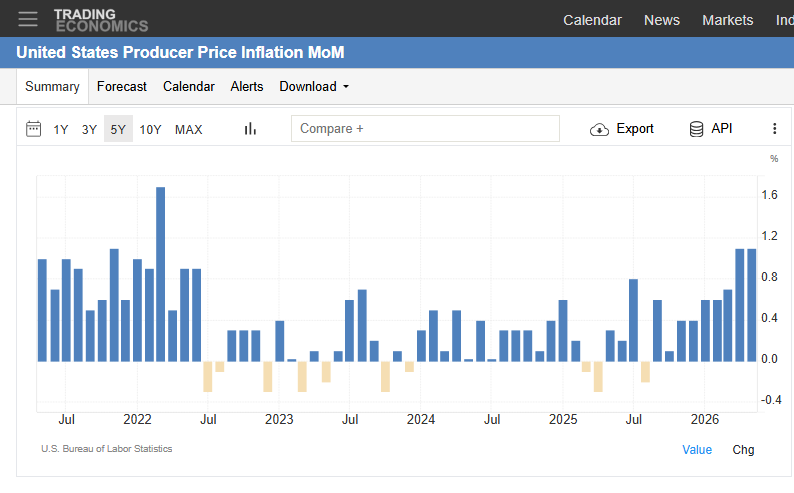794x493 pixels.
Task: Select the 10Y time range
Action: (x=150, y=130)
